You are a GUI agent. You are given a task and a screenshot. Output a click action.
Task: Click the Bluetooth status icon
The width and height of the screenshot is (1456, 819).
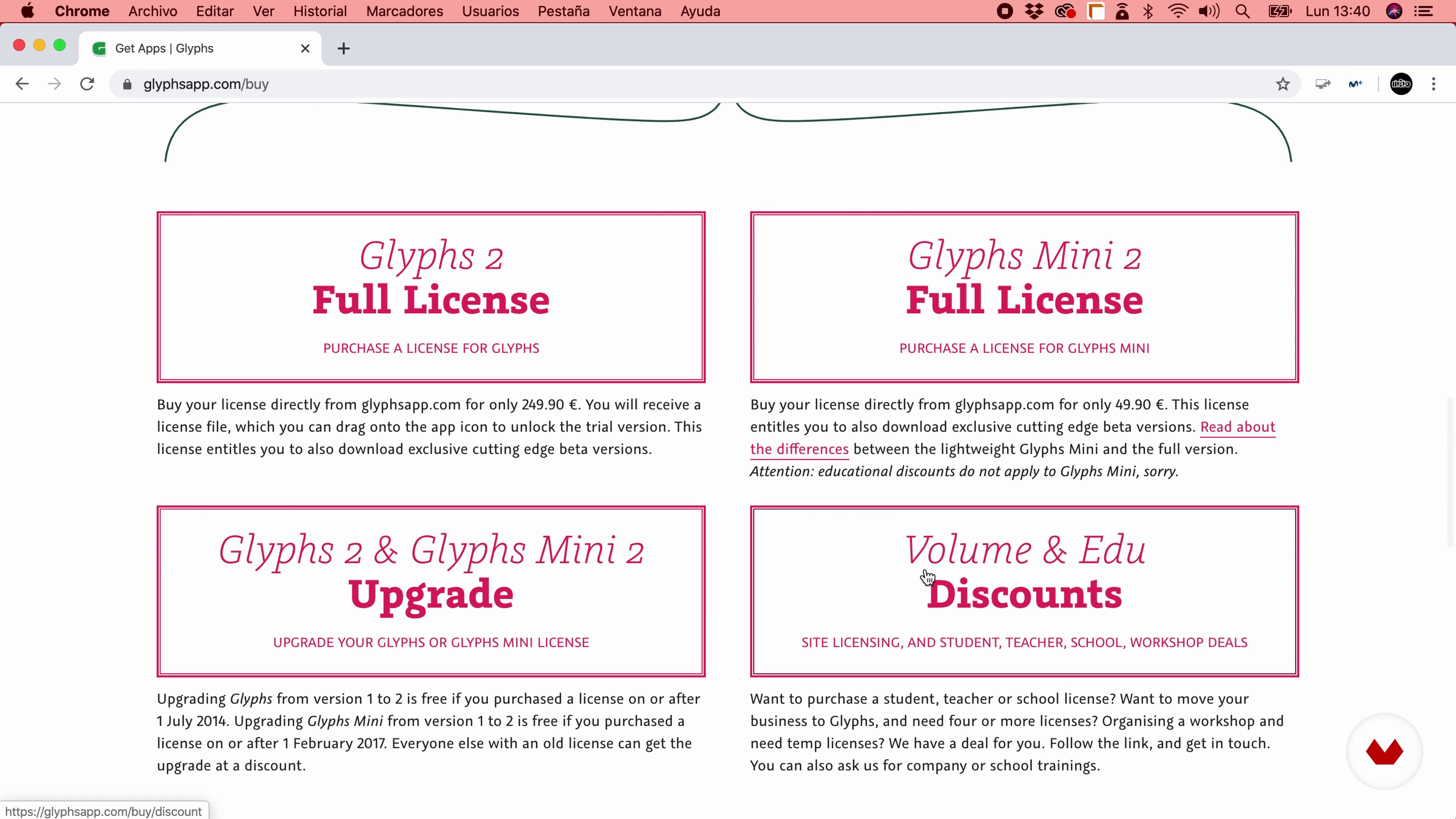tap(1148, 11)
